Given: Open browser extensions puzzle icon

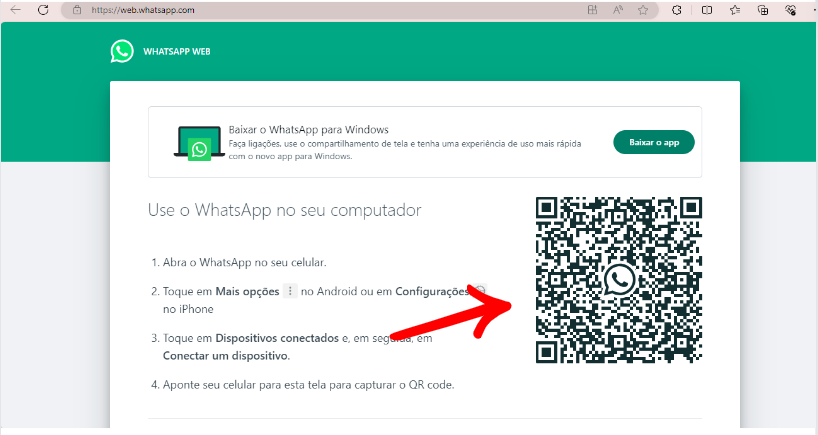Looking at the screenshot, I should (x=677, y=9).
